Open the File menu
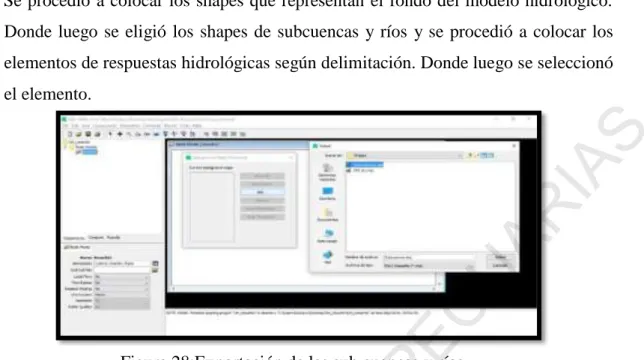The image size is (644, 360). click(x=66, y=126)
